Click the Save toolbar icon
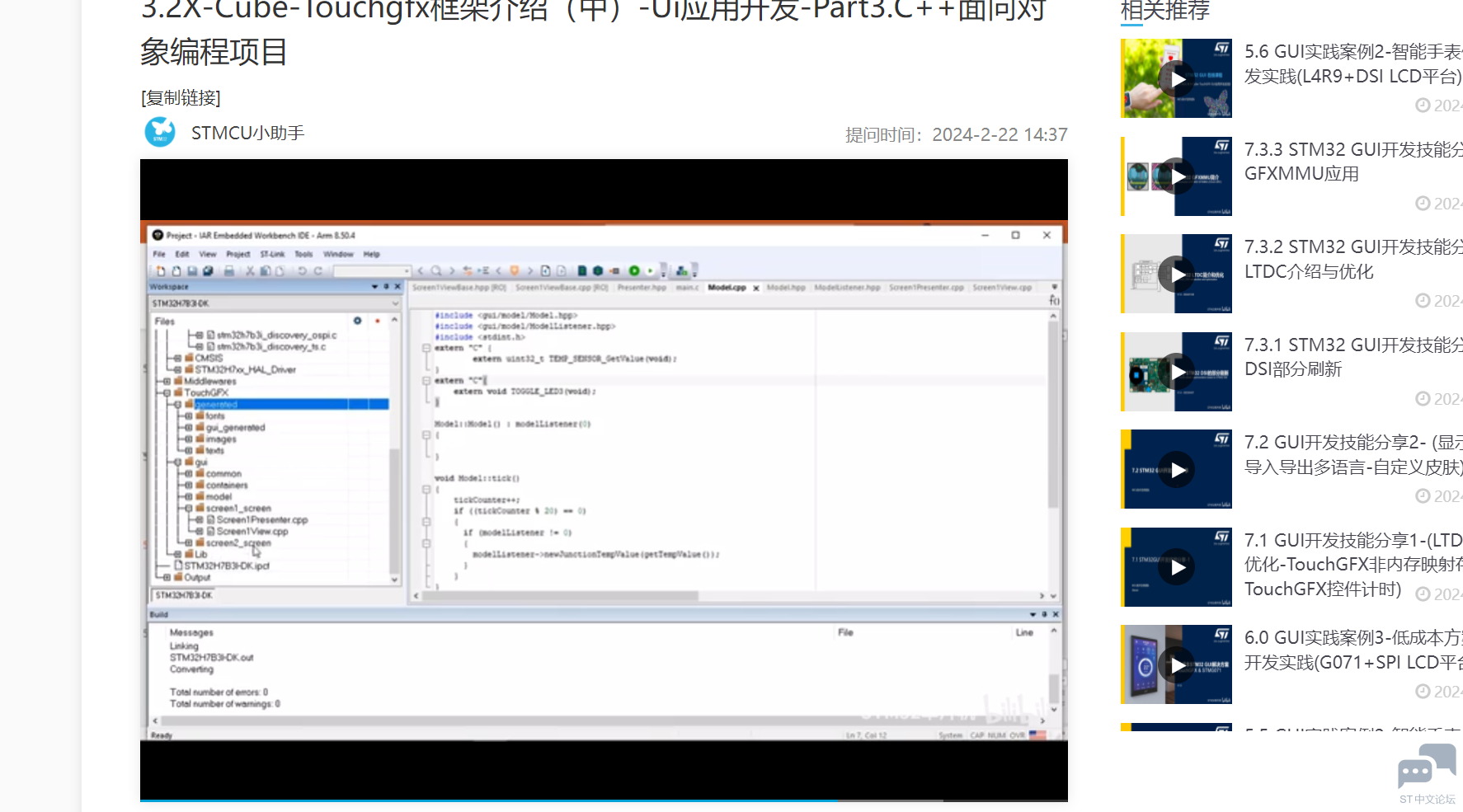The image size is (1463, 812). pos(192,270)
